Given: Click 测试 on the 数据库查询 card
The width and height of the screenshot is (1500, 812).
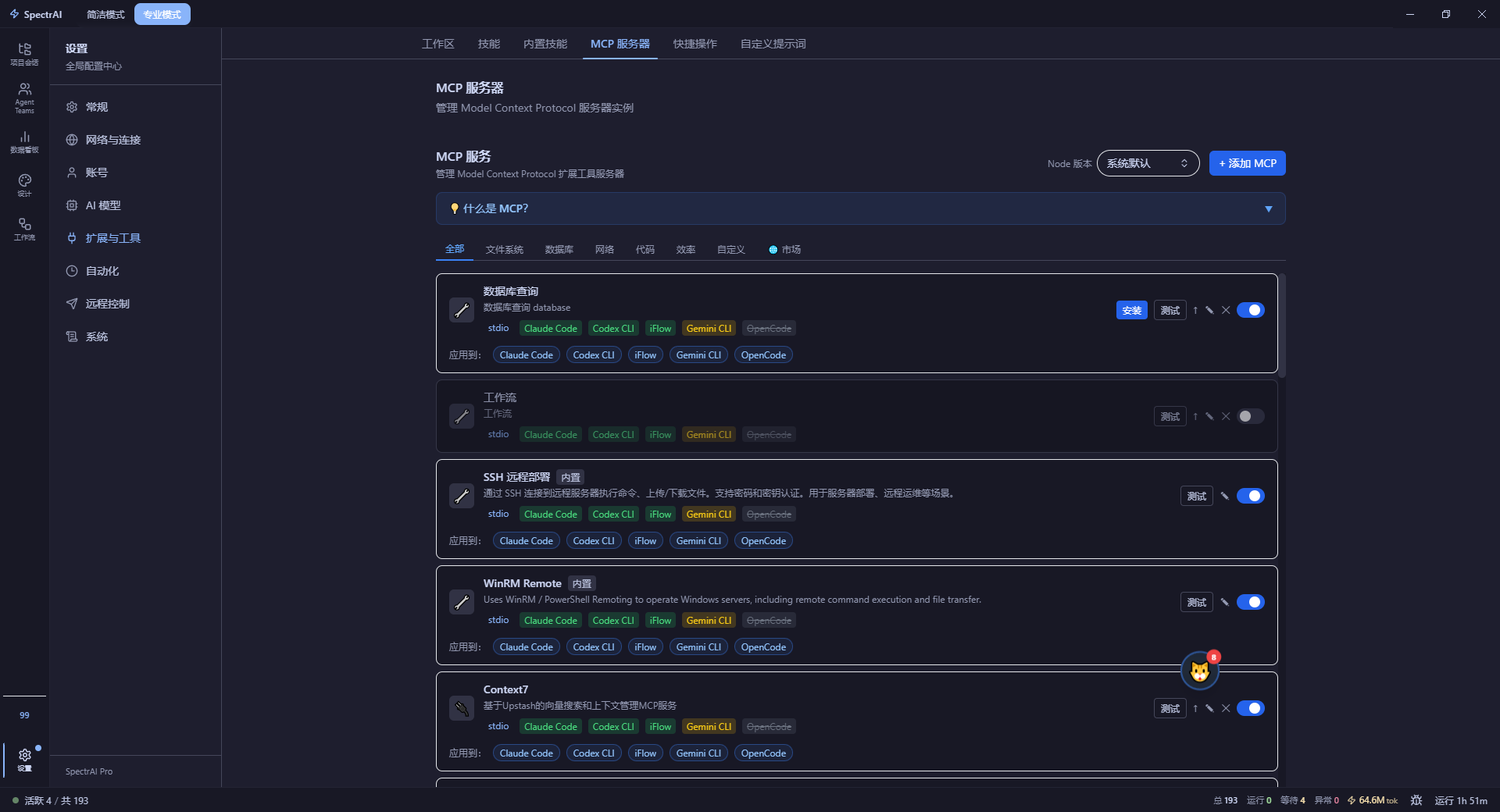Looking at the screenshot, I should pyautogui.click(x=1170, y=311).
